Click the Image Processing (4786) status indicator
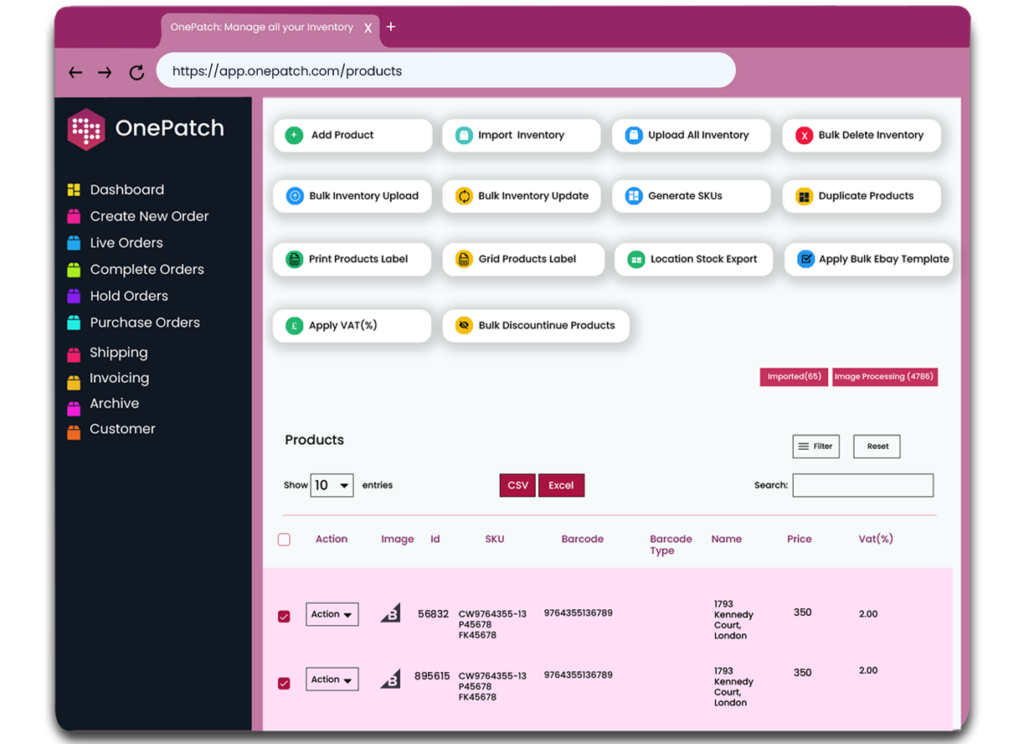 click(884, 376)
